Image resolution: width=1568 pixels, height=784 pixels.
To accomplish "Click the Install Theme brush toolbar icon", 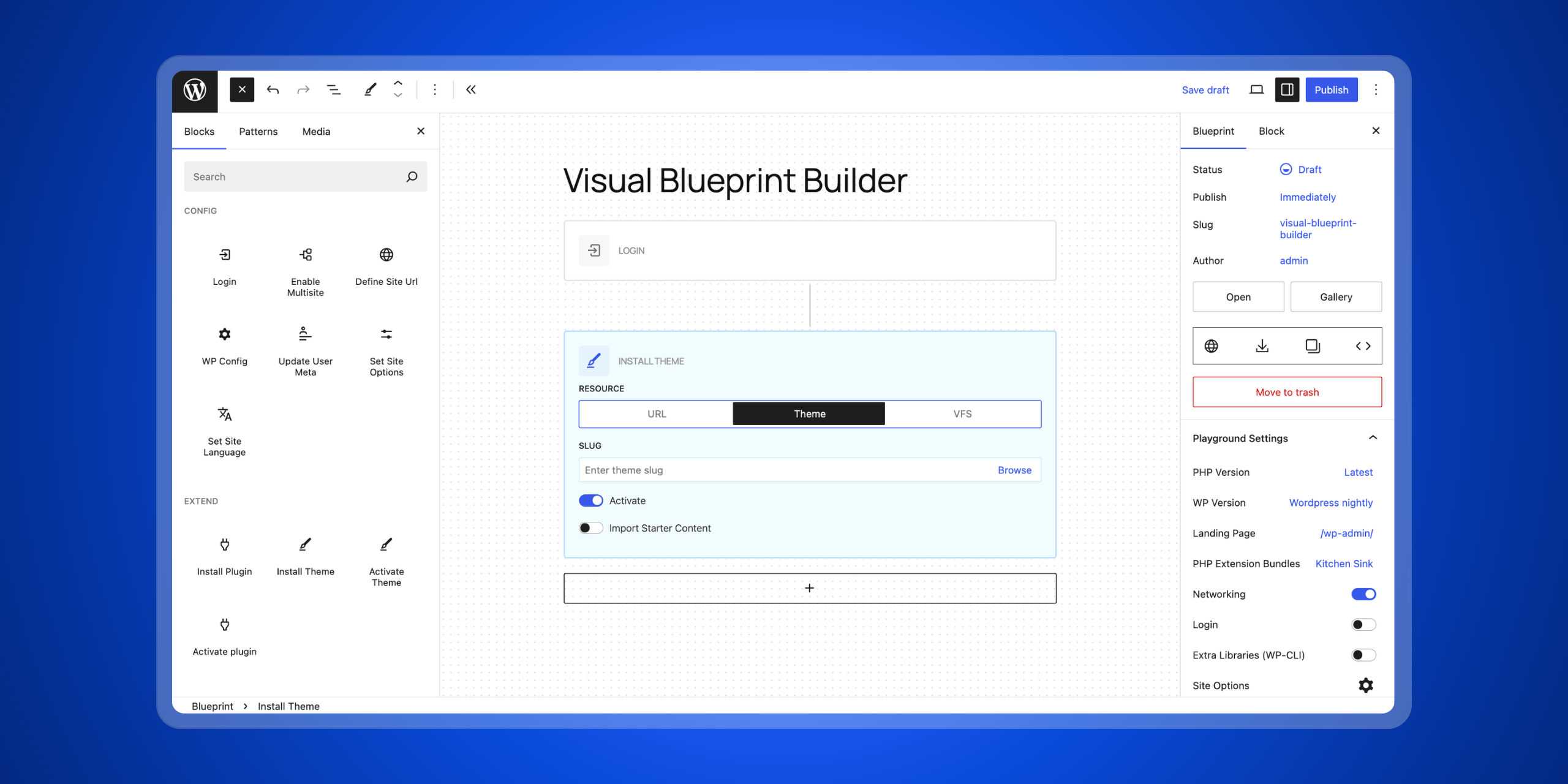I will 370,90.
